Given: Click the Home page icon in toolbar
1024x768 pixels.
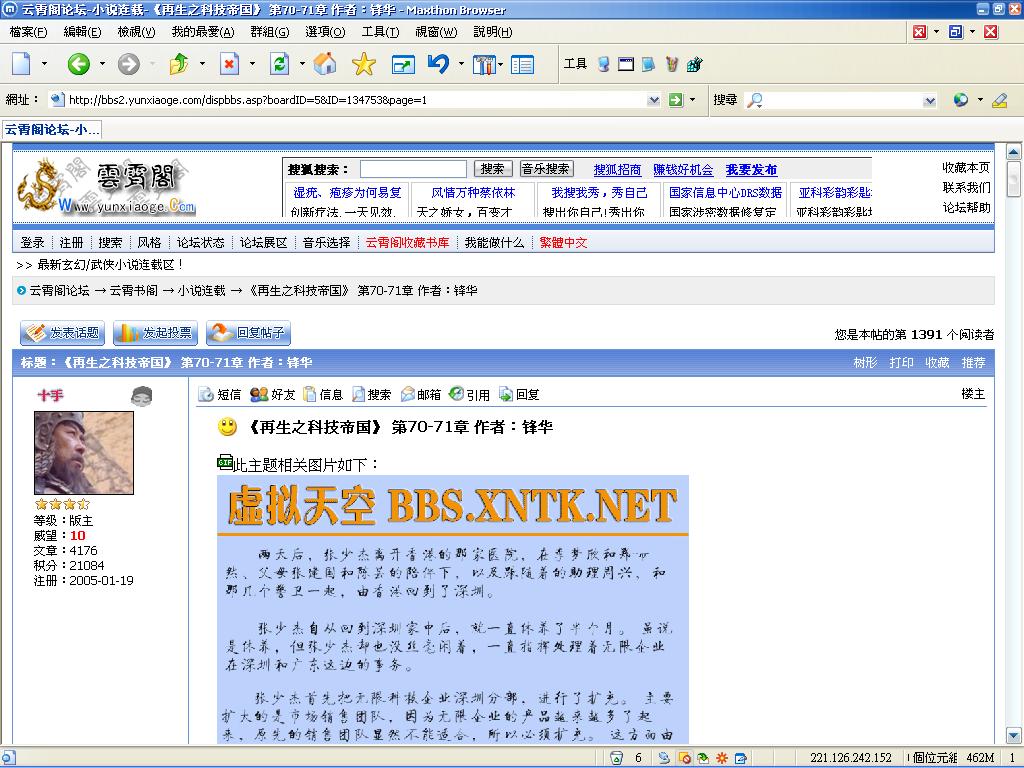Looking at the screenshot, I should [325, 65].
